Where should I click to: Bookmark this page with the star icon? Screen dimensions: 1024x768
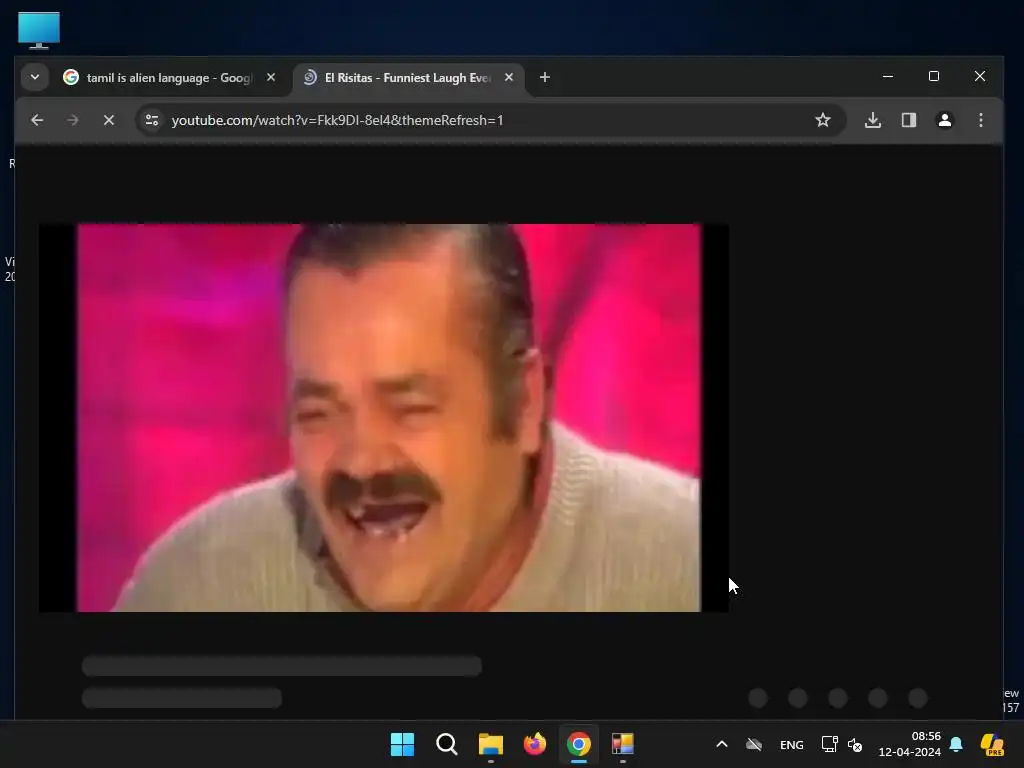coord(823,120)
